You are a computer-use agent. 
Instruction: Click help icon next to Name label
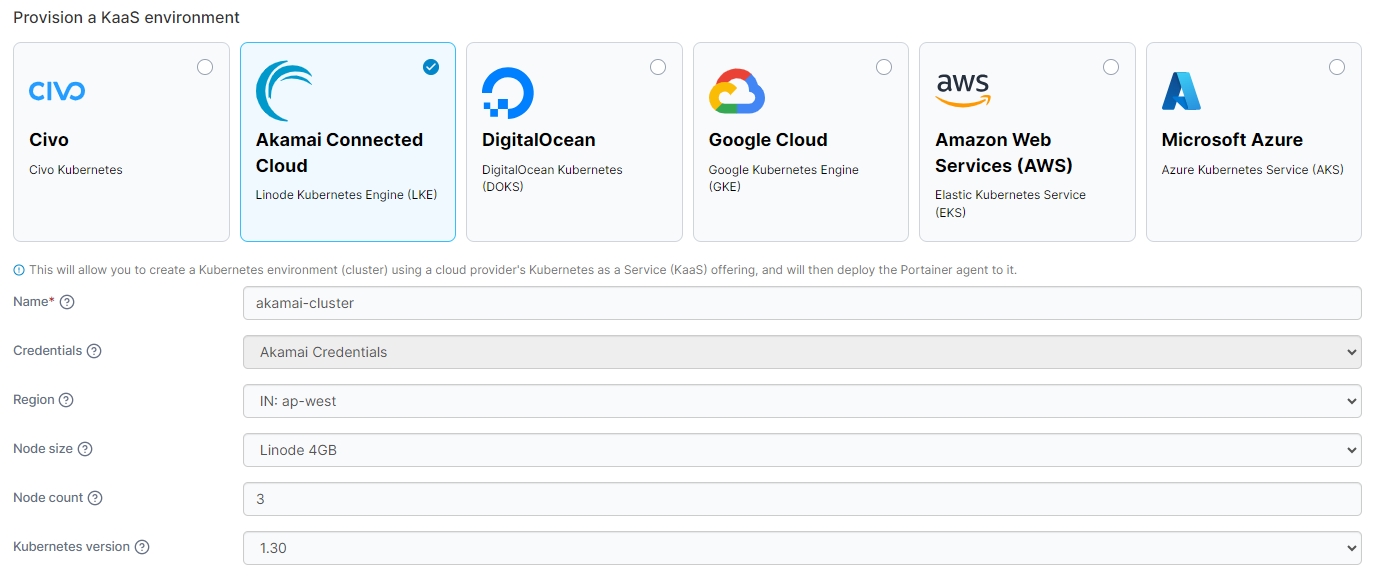67,302
